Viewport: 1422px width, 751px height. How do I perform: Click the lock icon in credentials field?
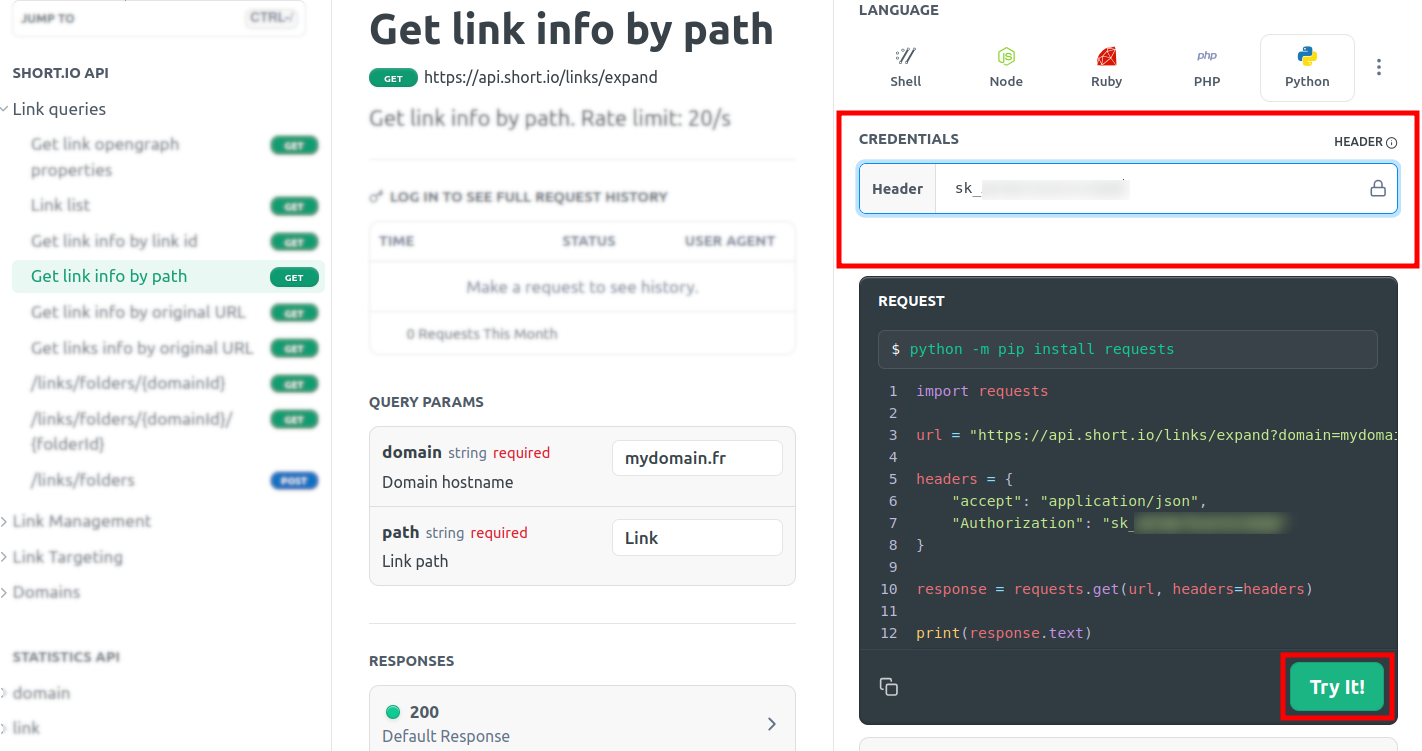coord(1377,189)
